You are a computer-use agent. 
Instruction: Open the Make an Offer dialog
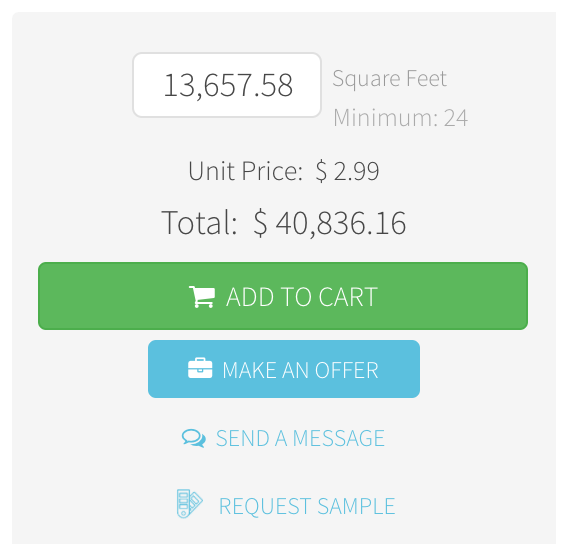[284, 369]
